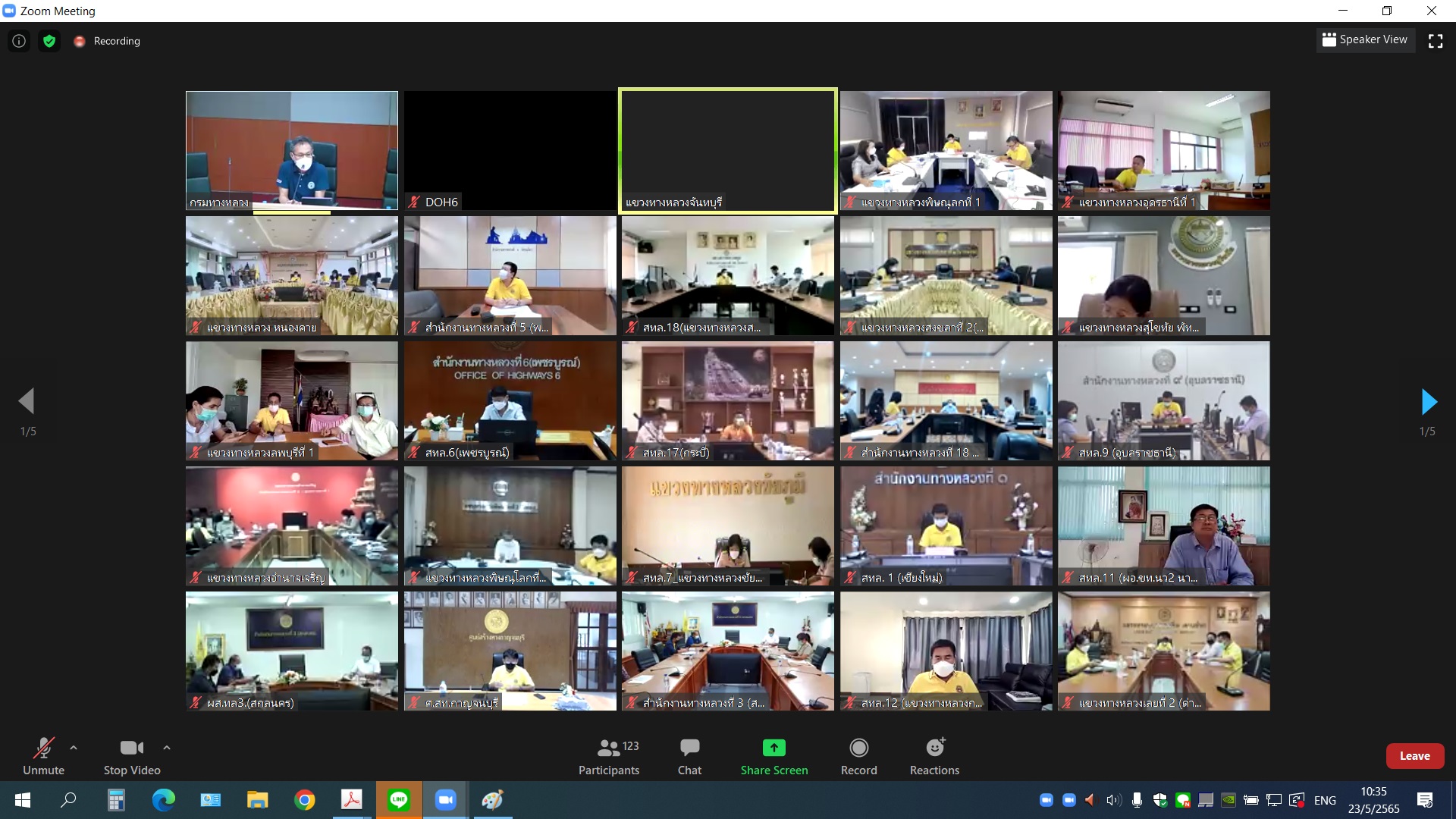Expand audio options arrow next to Unmute
This screenshot has height=819, width=1456.
click(74, 748)
